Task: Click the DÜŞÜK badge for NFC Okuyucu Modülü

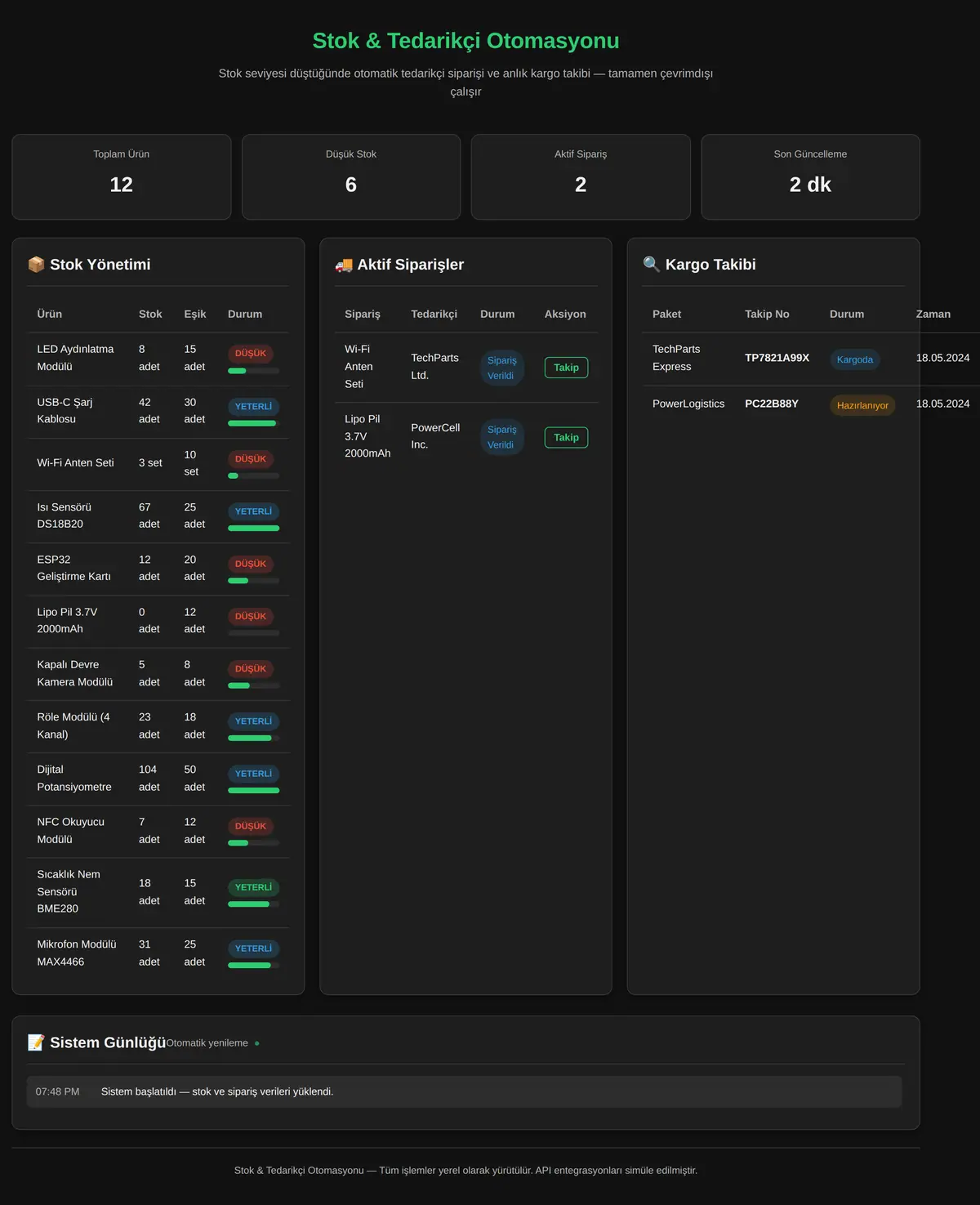Action: tap(251, 826)
